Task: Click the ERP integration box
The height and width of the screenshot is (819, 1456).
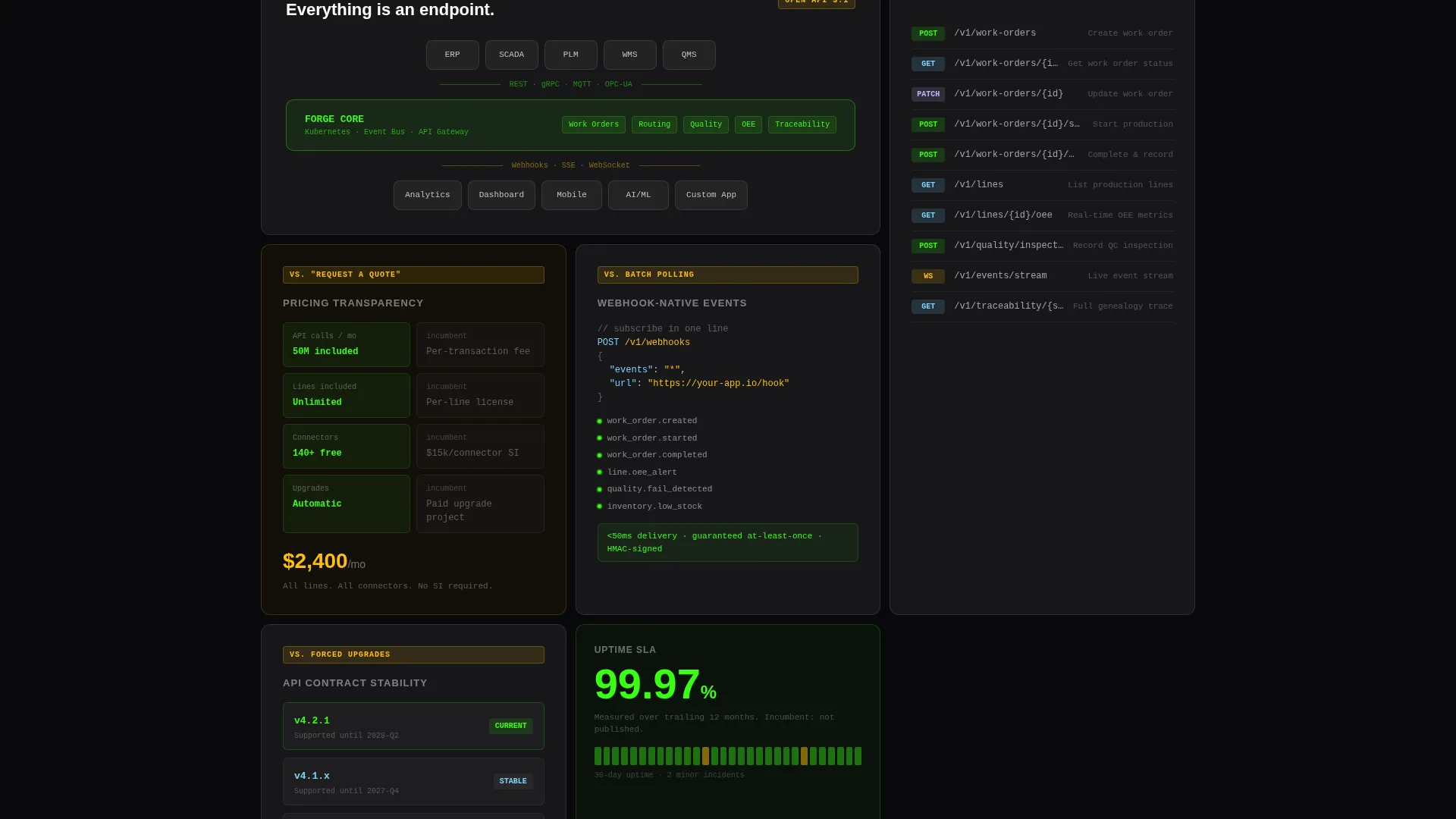Action: [x=452, y=55]
